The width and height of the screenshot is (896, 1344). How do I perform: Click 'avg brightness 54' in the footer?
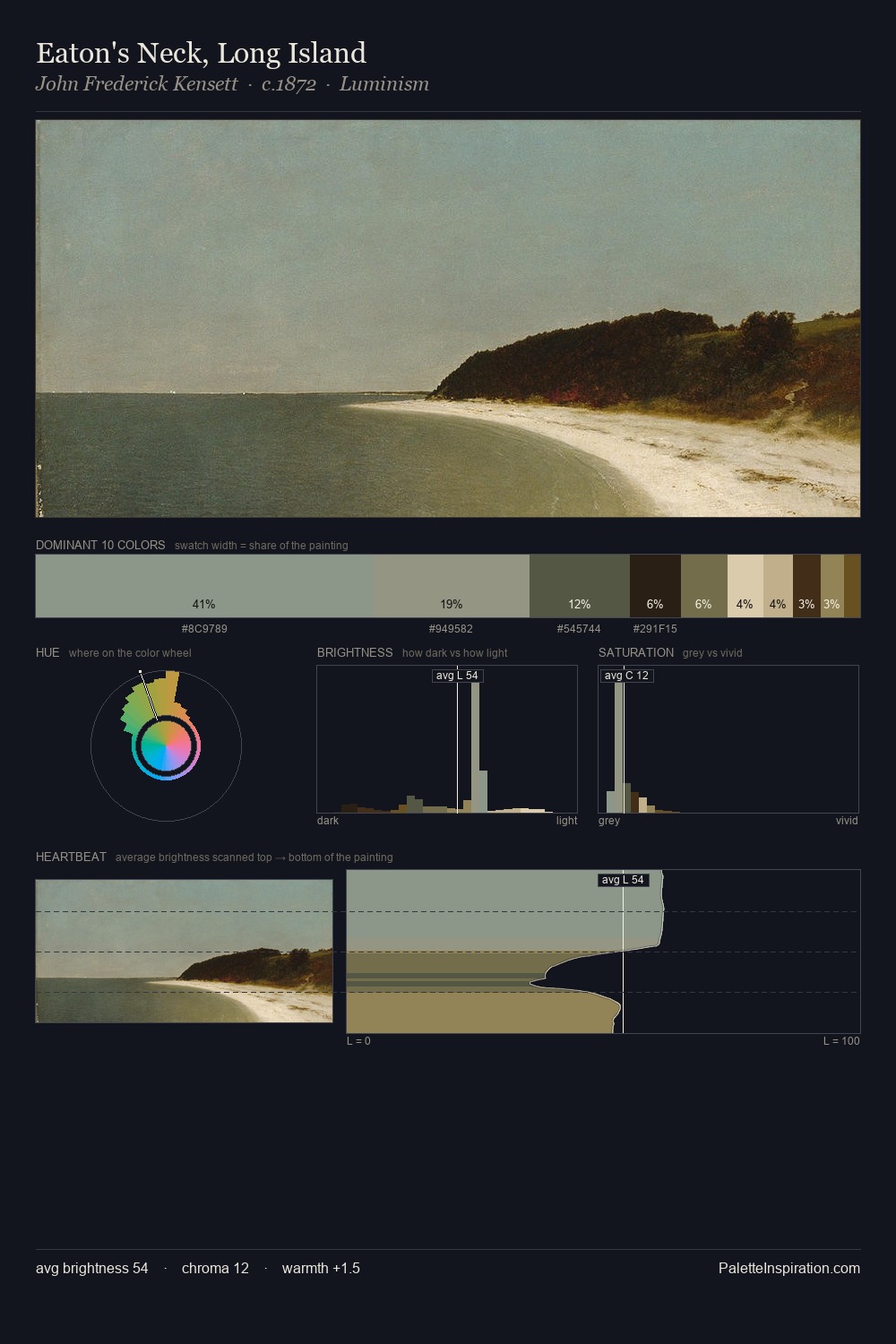click(92, 1268)
